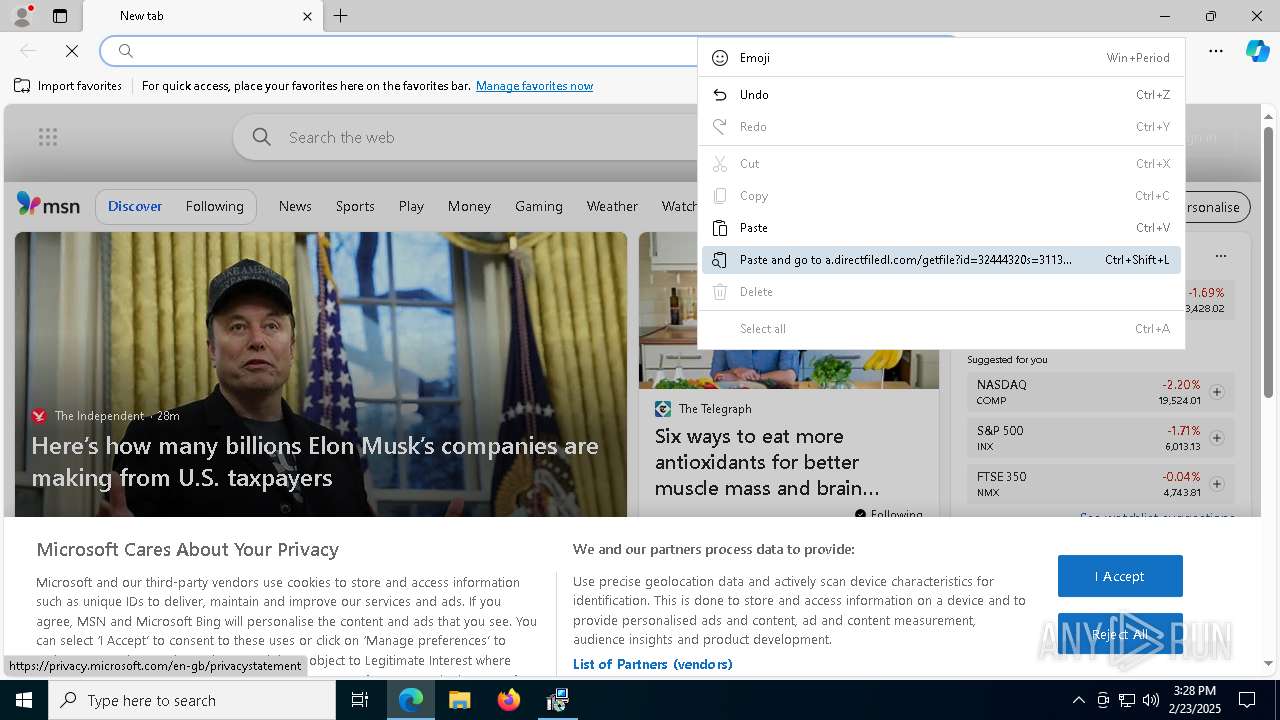Viewport: 1280px width, 720px height.
Task: Launch Firefox from the taskbar
Action: click(508, 700)
